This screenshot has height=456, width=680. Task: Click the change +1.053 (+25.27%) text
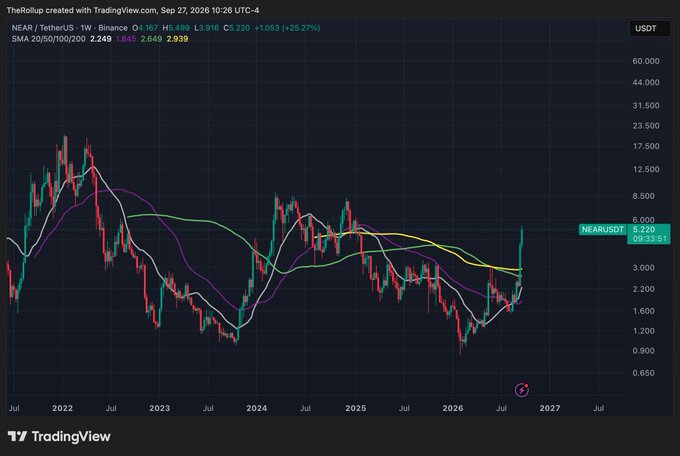287,28
